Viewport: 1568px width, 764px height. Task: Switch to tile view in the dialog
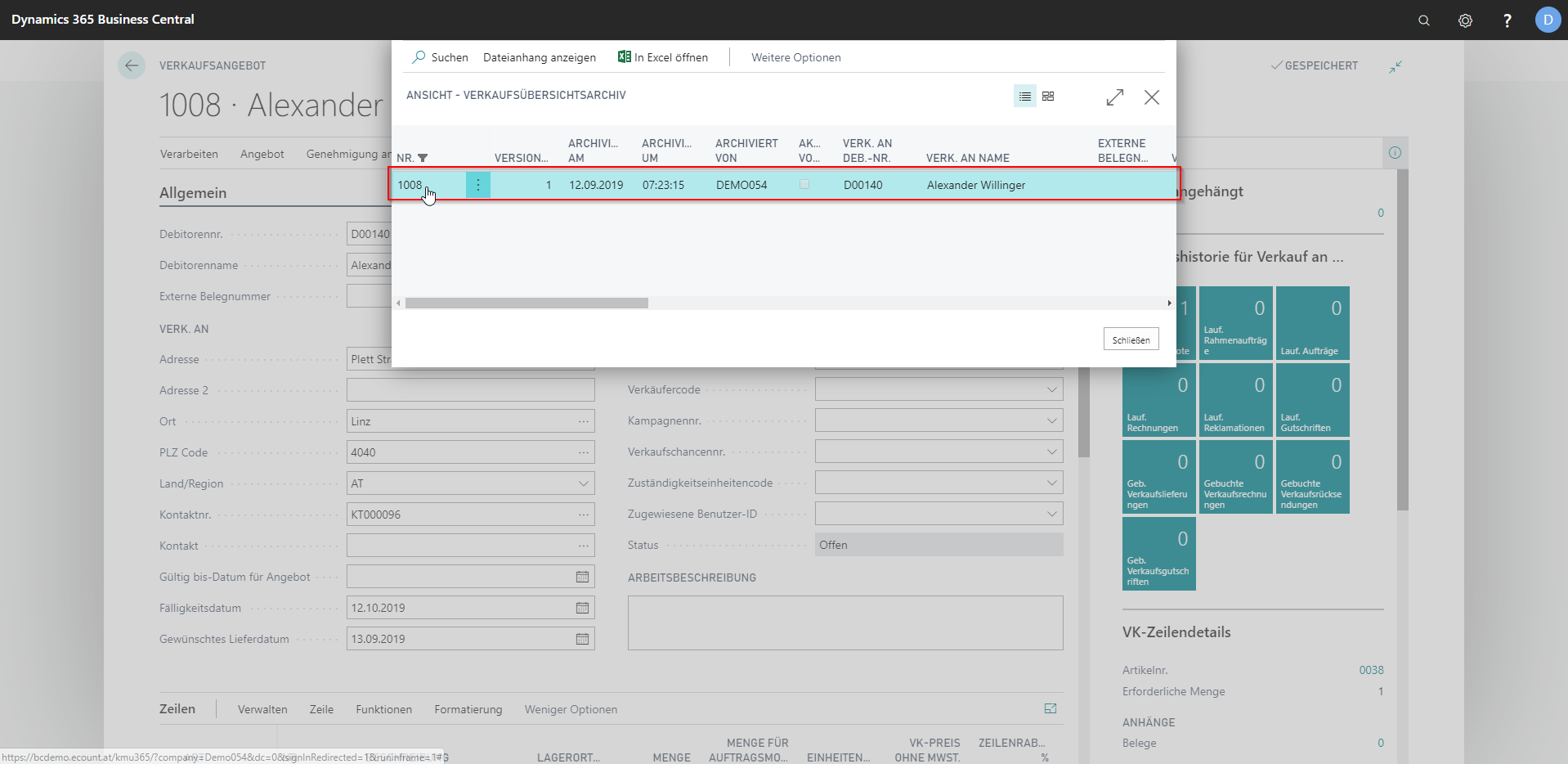point(1048,97)
